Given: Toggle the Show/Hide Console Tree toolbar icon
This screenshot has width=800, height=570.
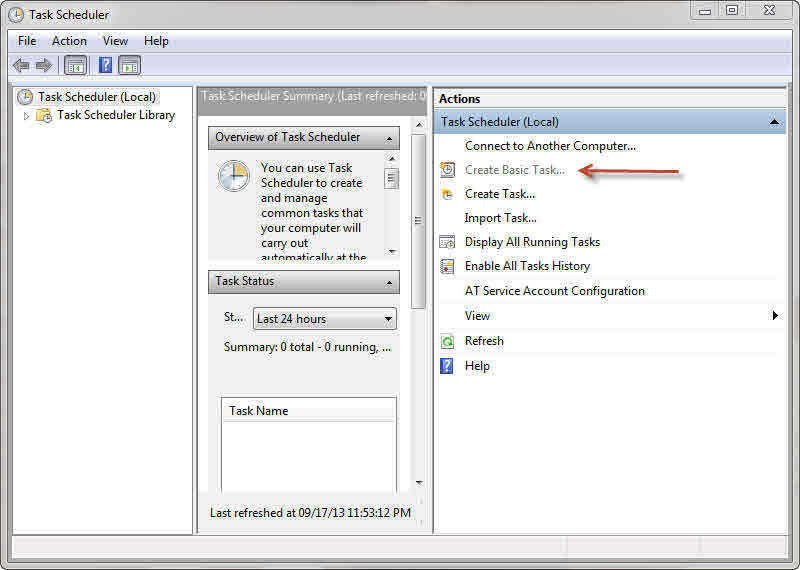Looking at the screenshot, I should (76, 65).
